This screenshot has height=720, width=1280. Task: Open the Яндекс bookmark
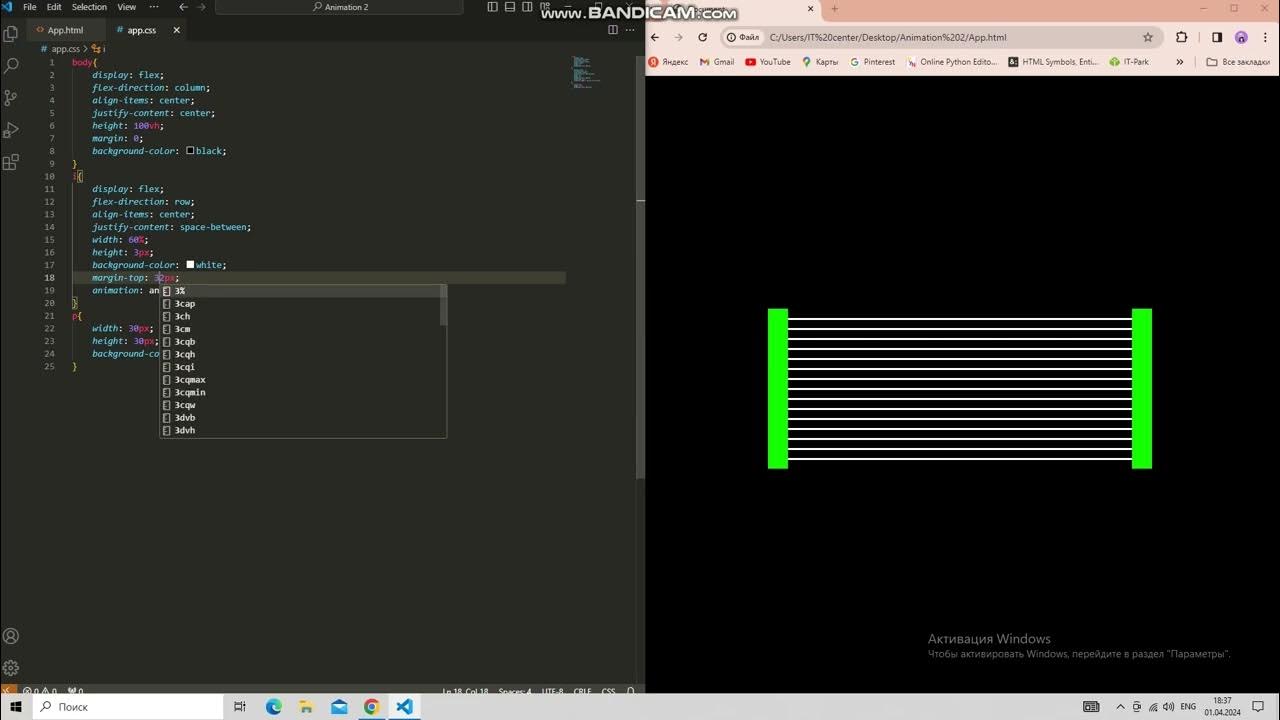(669, 62)
